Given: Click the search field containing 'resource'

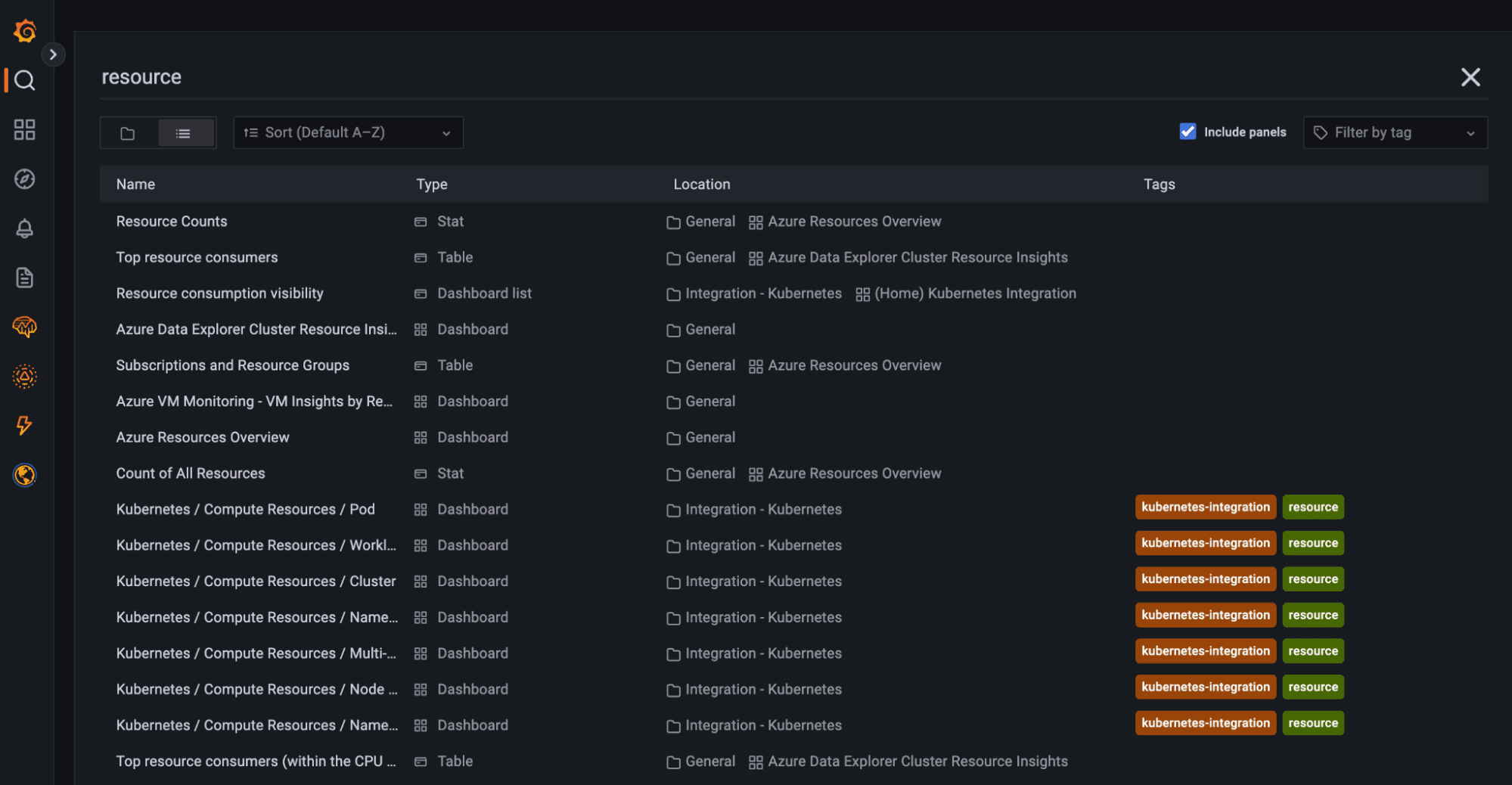Looking at the screenshot, I should tap(756, 77).
